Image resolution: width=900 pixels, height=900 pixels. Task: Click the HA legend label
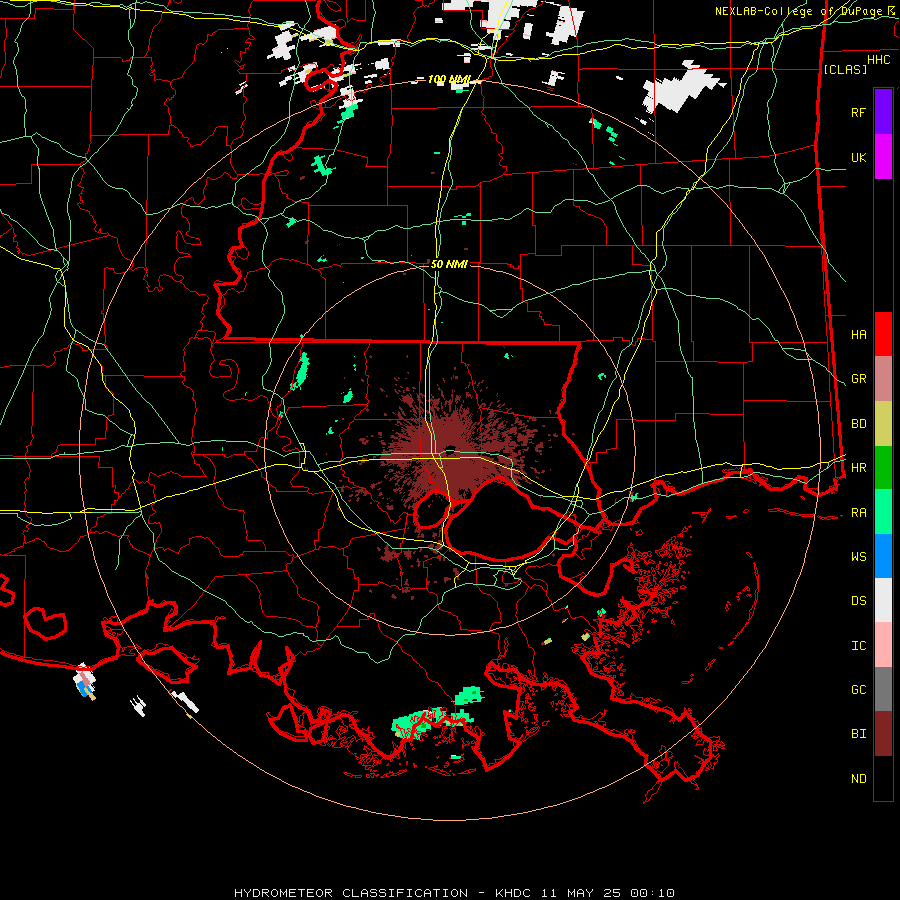[858, 335]
